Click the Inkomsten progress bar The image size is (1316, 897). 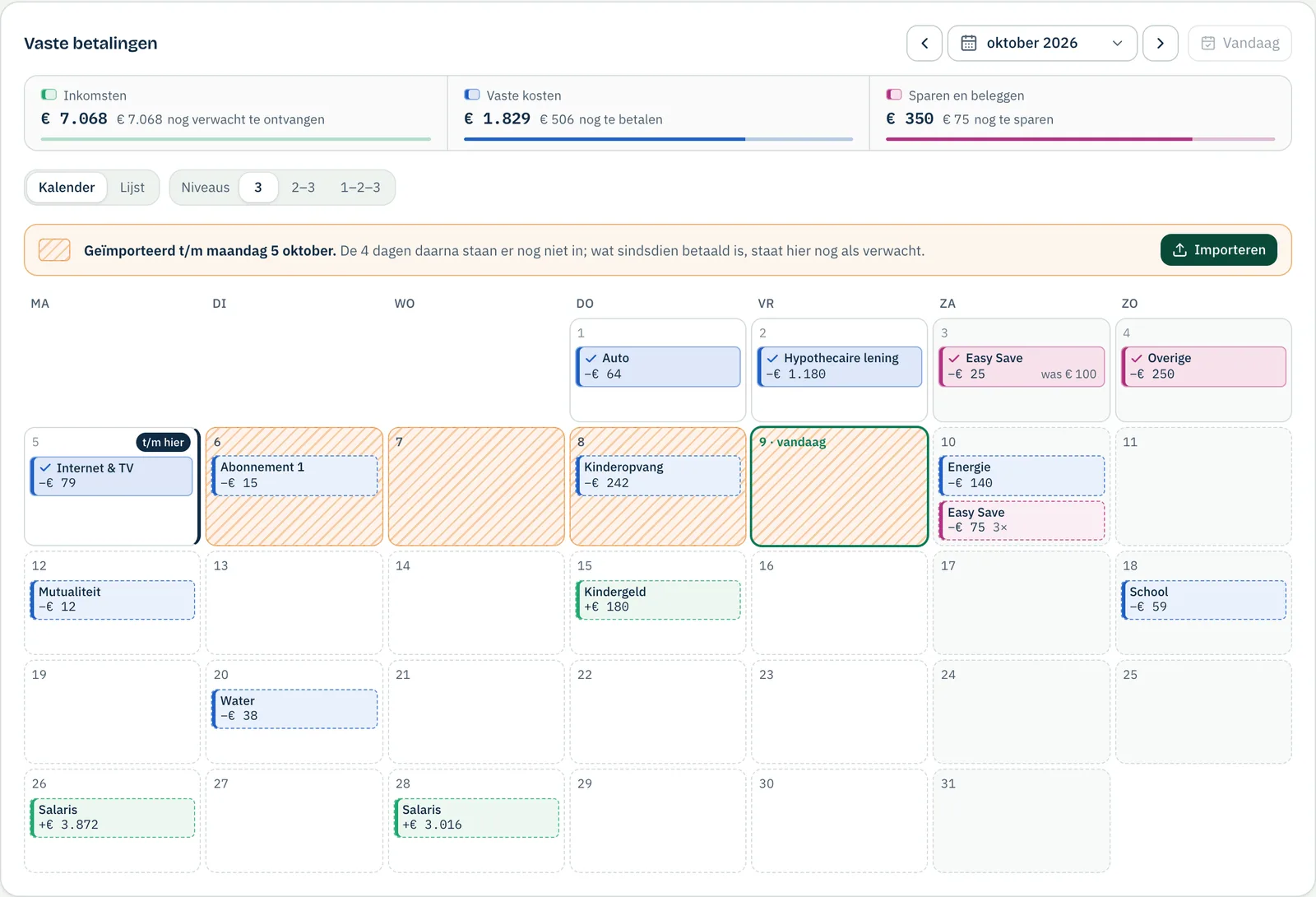click(236, 139)
